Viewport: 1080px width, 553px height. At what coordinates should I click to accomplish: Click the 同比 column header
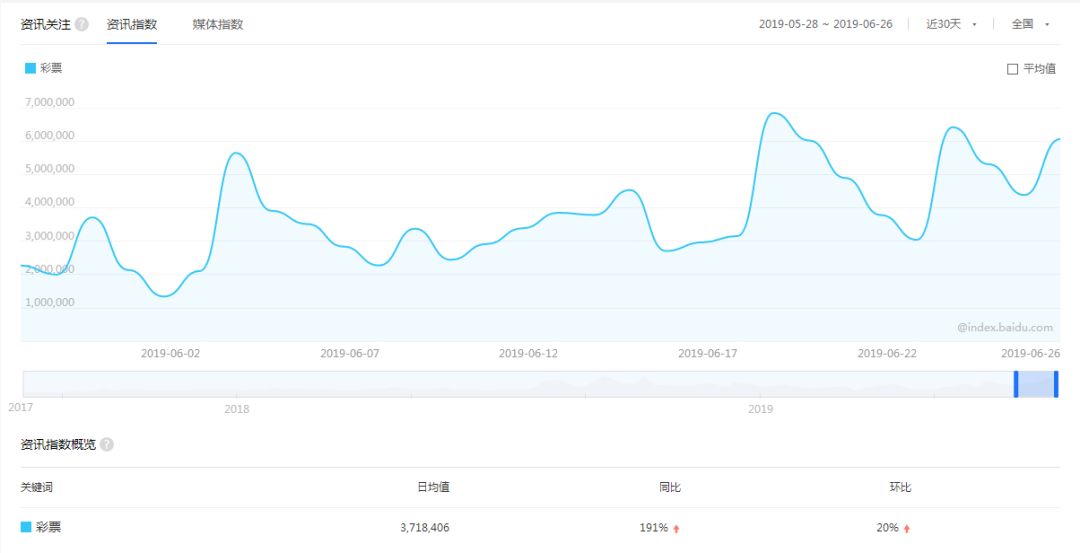pos(670,488)
